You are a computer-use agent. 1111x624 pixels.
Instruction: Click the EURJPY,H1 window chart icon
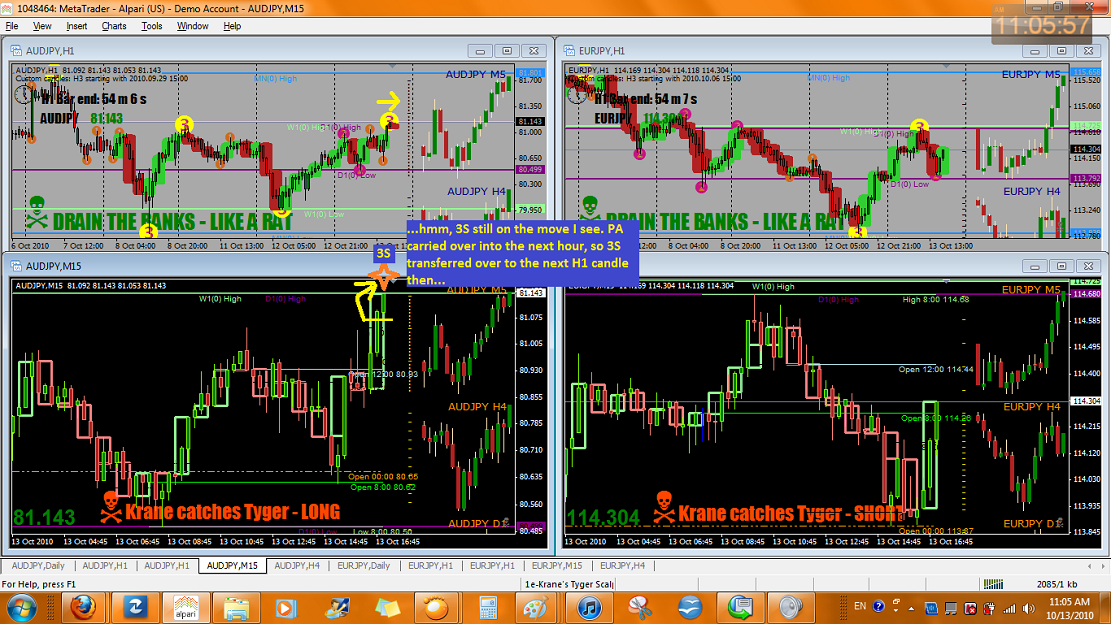pyautogui.click(x=569, y=51)
